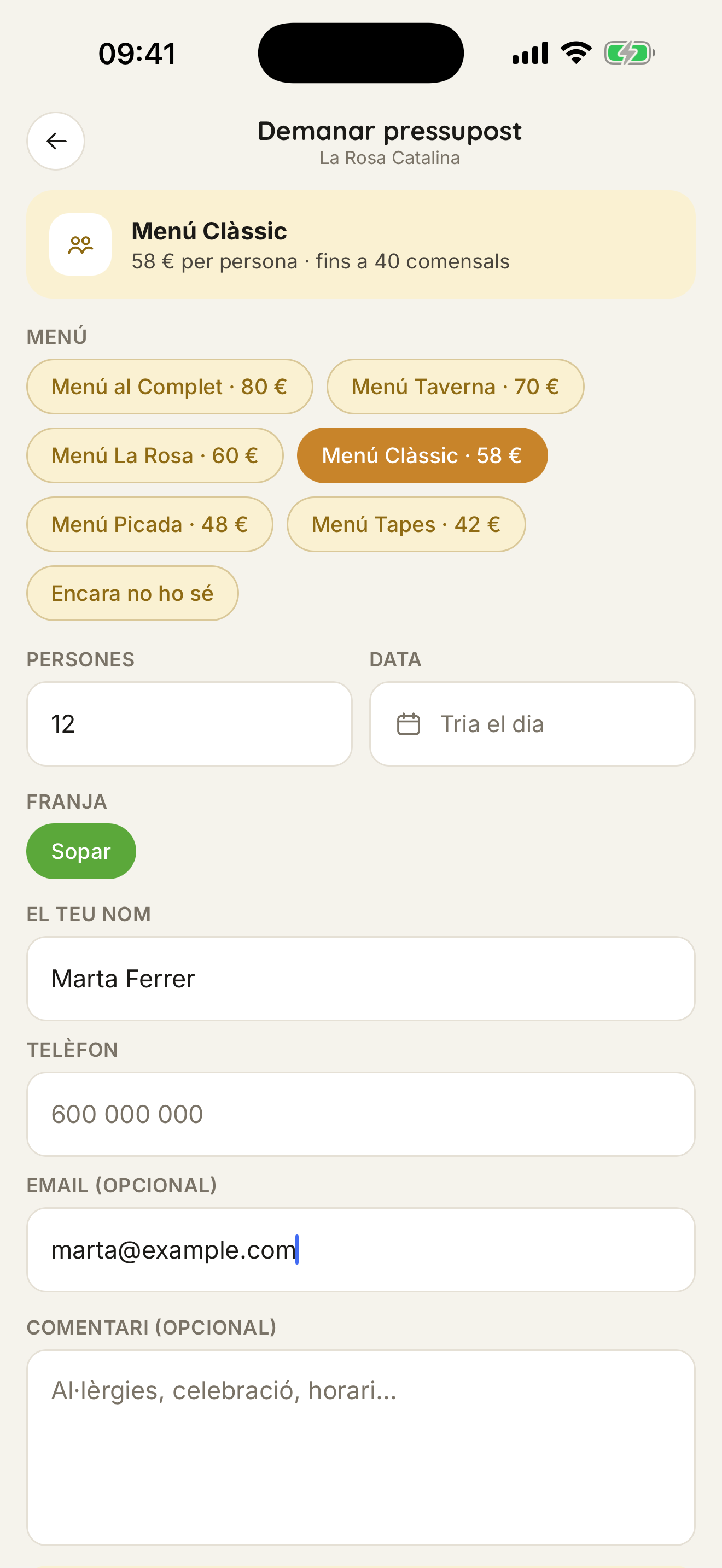This screenshot has height=1568, width=722.
Task: Select Menú Taverna · 70 € chip
Action: tap(456, 387)
